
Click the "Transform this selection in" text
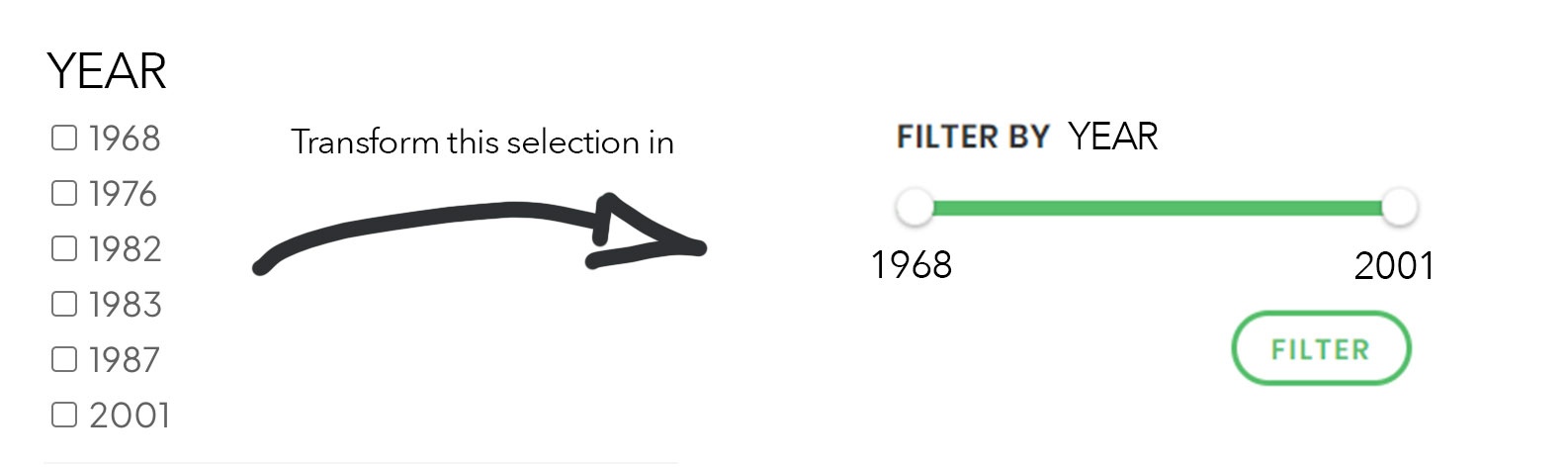click(482, 142)
